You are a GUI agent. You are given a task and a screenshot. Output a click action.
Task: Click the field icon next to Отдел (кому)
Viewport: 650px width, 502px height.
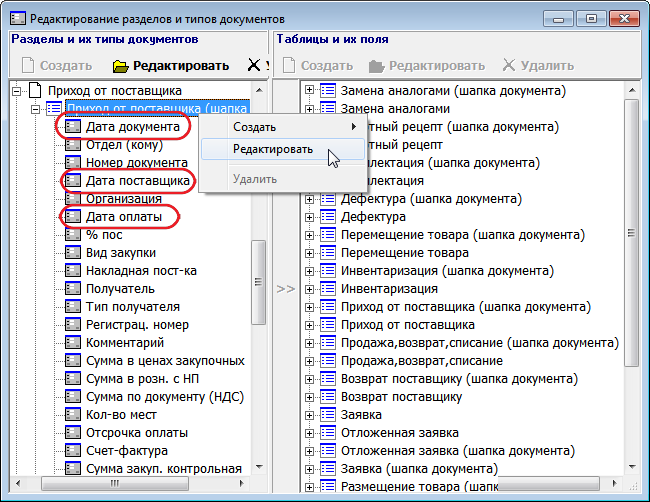click(x=73, y=145)
